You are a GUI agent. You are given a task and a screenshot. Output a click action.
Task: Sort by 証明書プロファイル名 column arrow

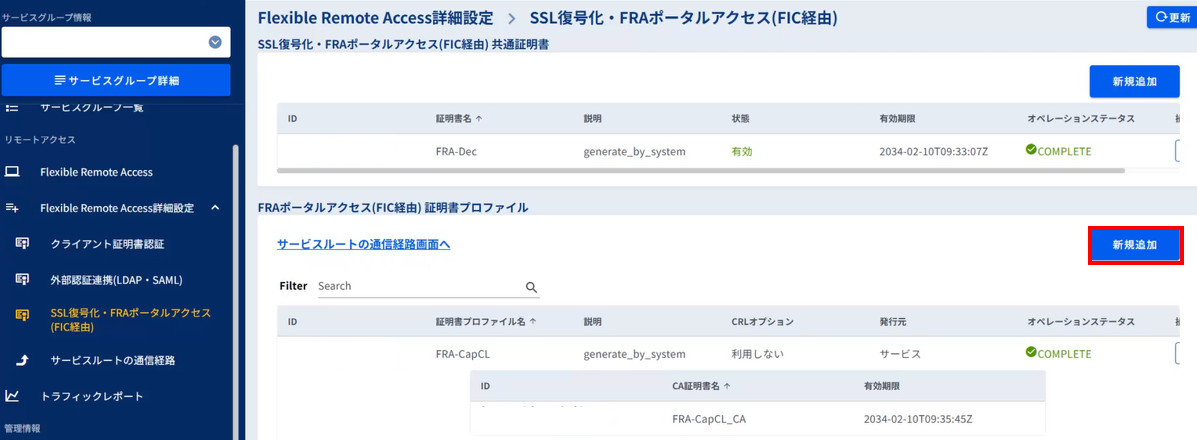tap(531, 322)
